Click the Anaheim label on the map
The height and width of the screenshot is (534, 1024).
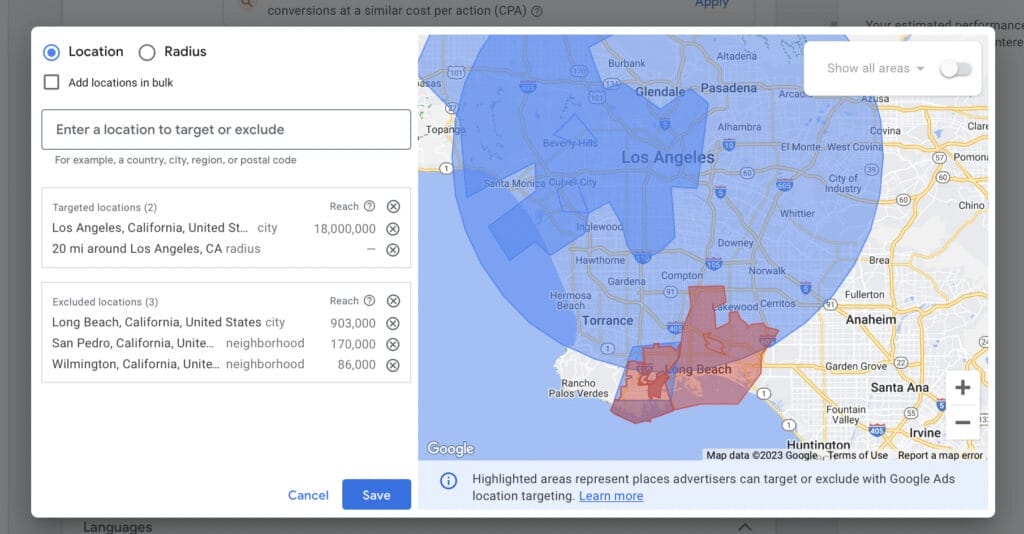tap(871, 320)
